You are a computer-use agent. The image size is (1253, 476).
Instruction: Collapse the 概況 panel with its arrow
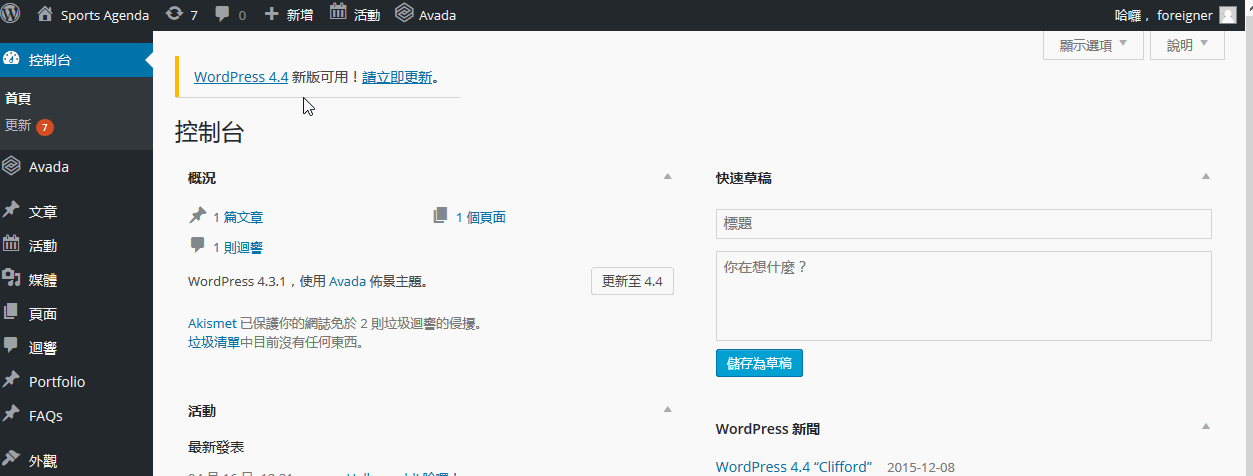coord(668,177)
